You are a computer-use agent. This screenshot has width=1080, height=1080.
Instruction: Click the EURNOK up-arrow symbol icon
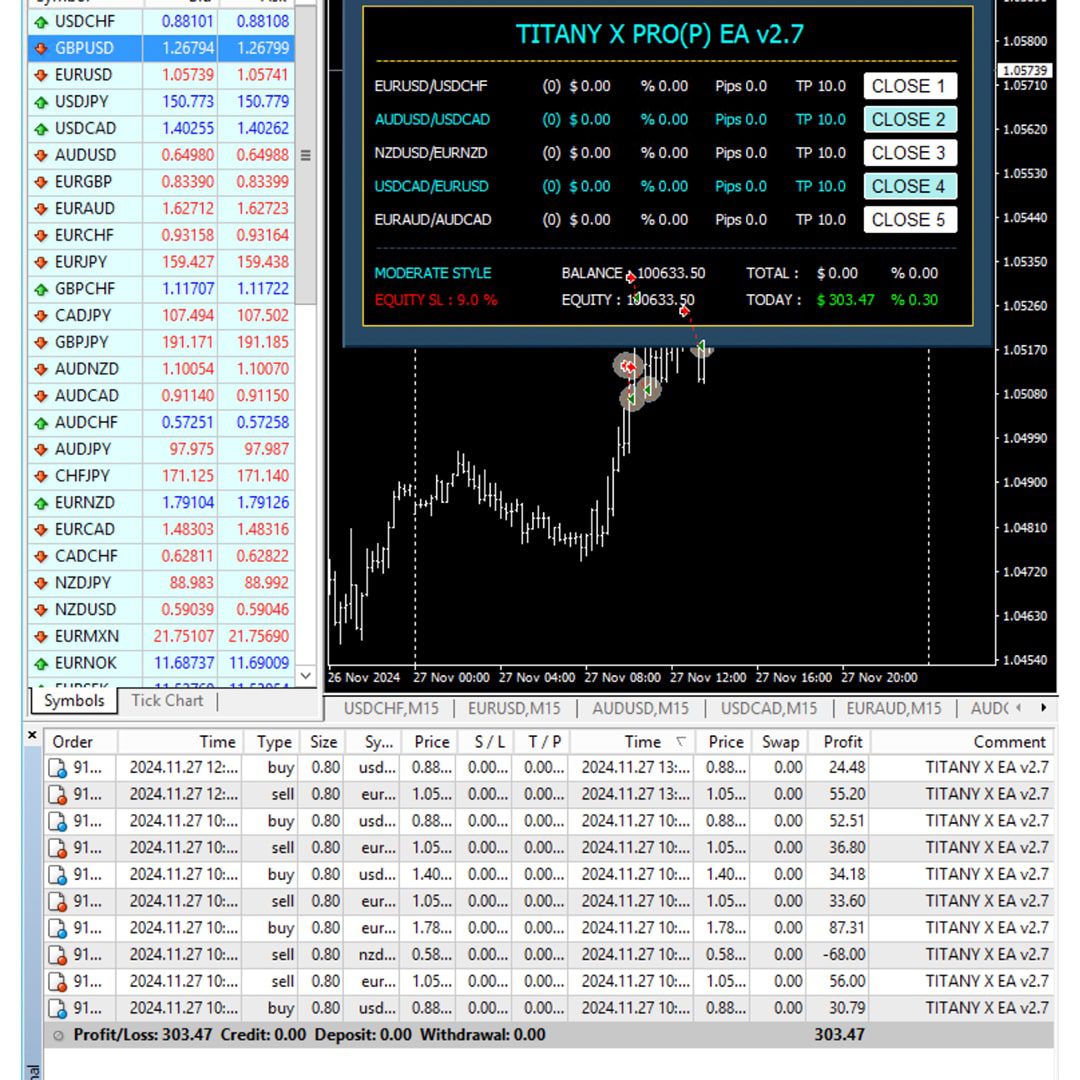click(41, 663)
